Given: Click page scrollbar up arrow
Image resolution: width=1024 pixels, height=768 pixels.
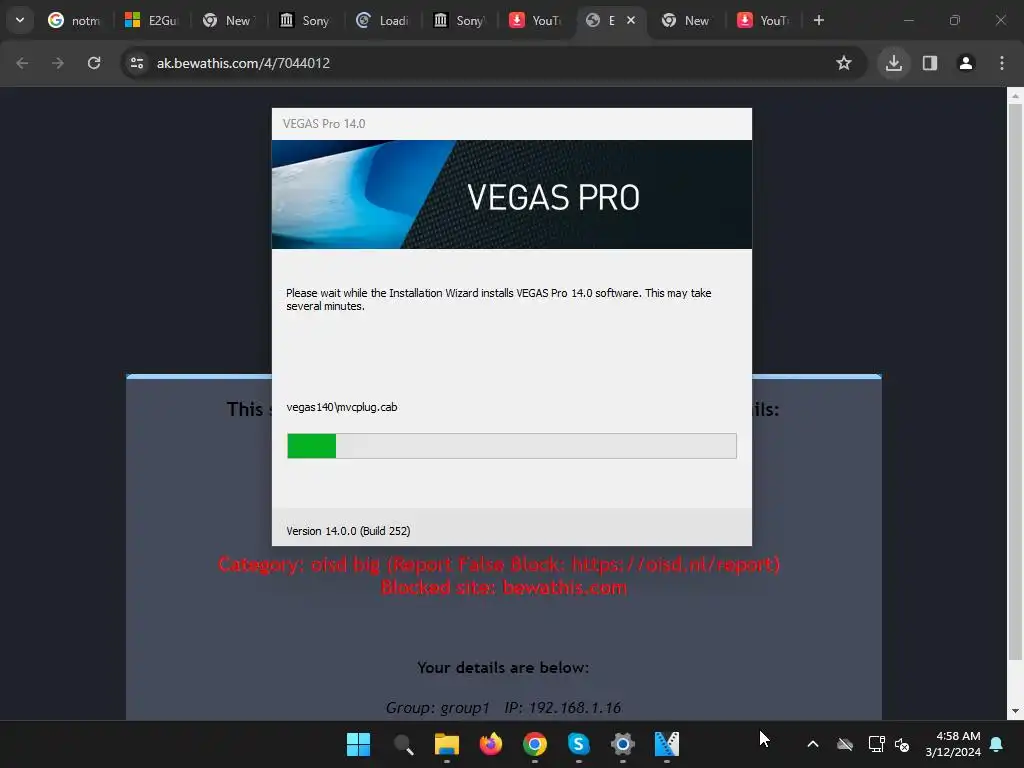Looking at the screenshot, I should pyautogui.click(x=1015, y=95).
